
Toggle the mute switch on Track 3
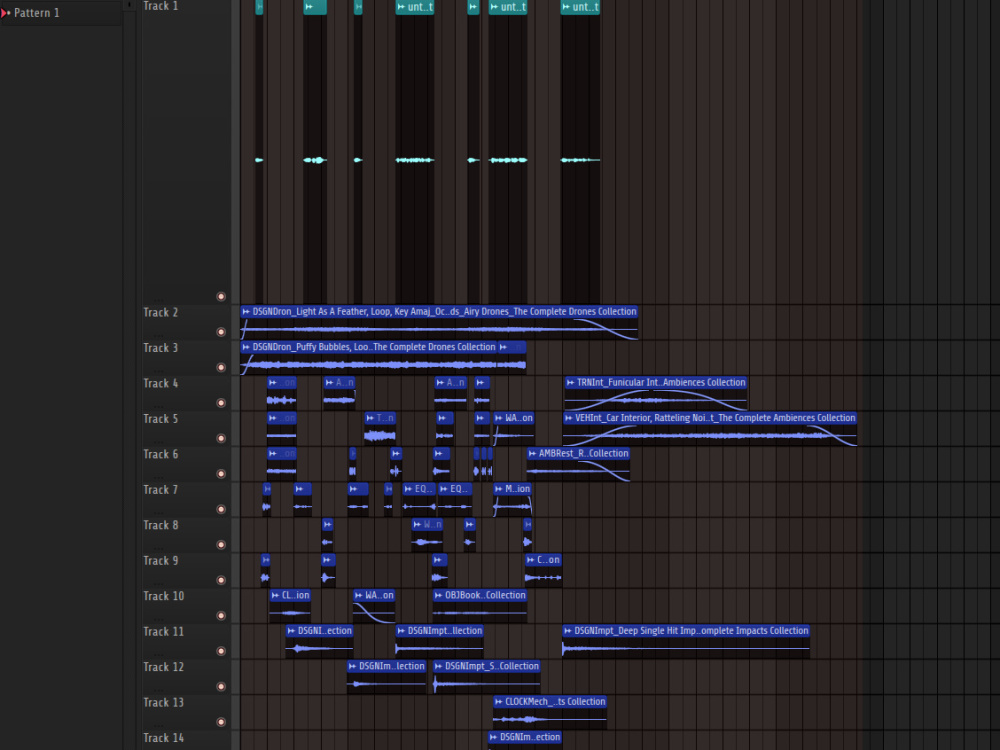221,367
